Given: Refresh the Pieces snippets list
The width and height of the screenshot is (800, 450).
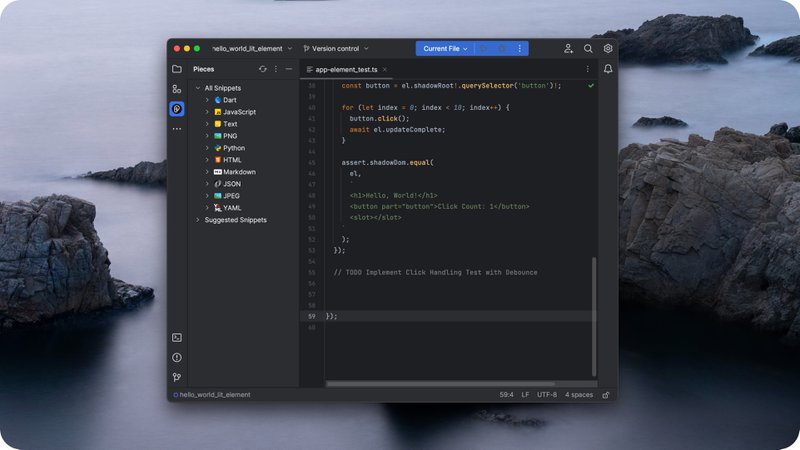Looking at the screenshot, I should tap(263, 69).
